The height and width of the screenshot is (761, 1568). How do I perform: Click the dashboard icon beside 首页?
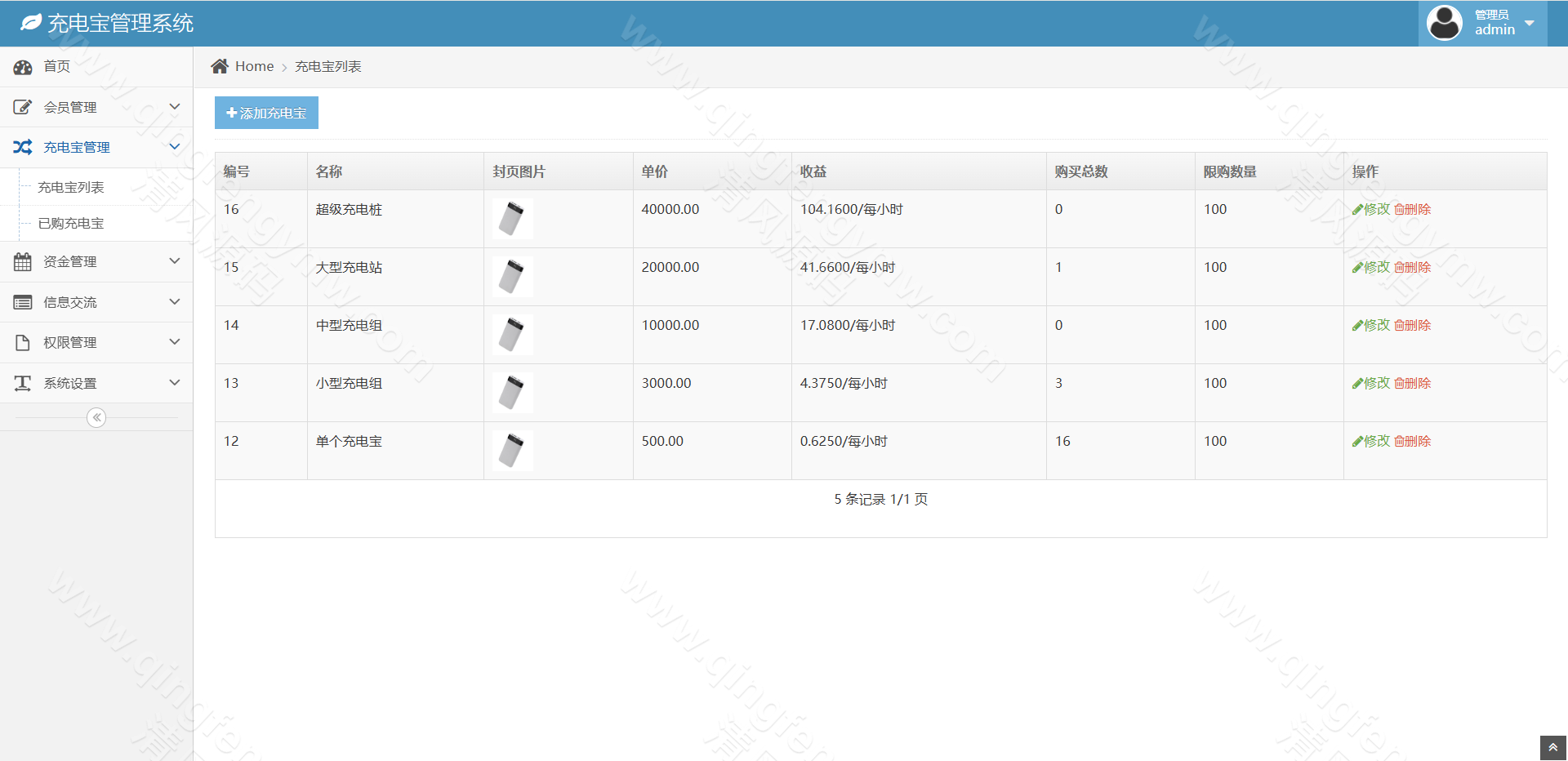(x=23, y=67)
